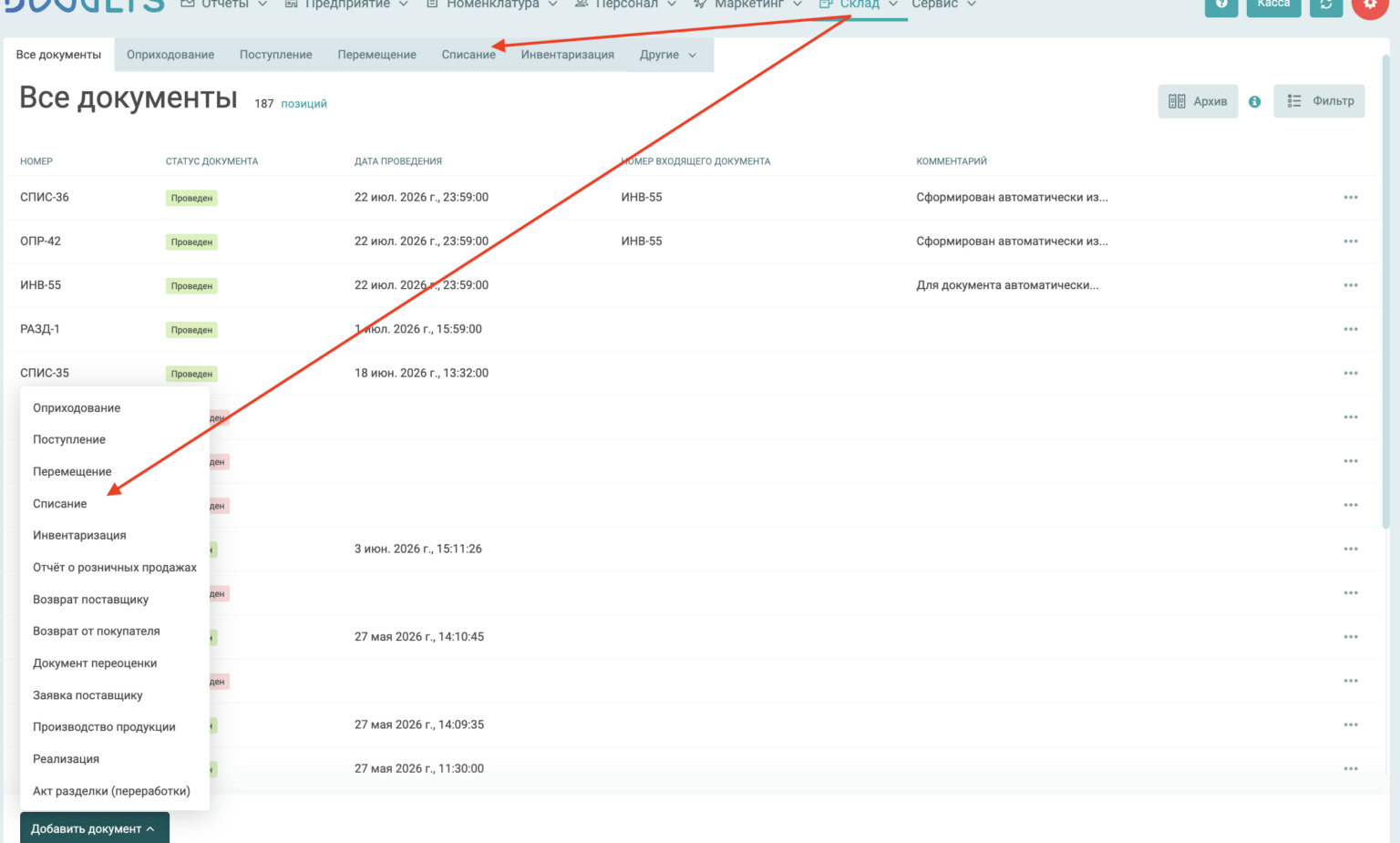
Task: Expand the Сервис top menu
Action: pyautogui.click(x=944, y=5)
